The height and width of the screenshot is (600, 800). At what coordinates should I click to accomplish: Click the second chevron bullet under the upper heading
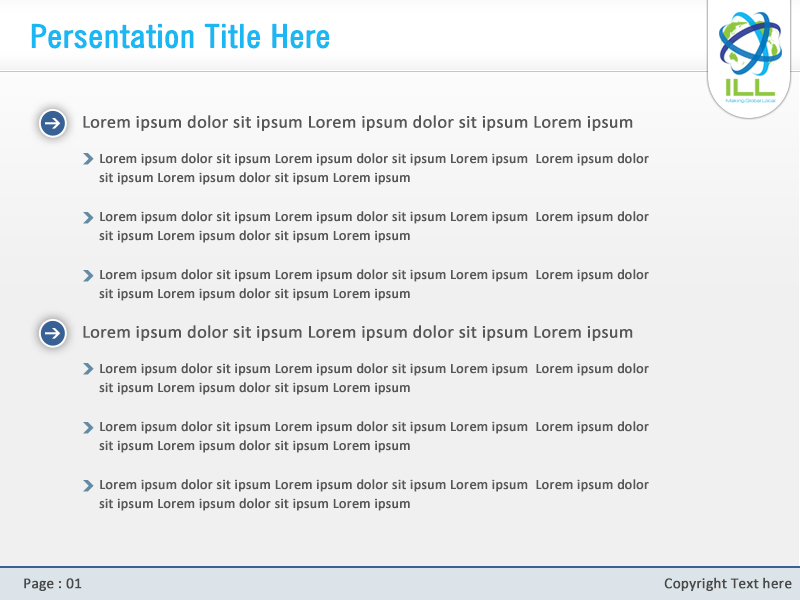[88, 217]
